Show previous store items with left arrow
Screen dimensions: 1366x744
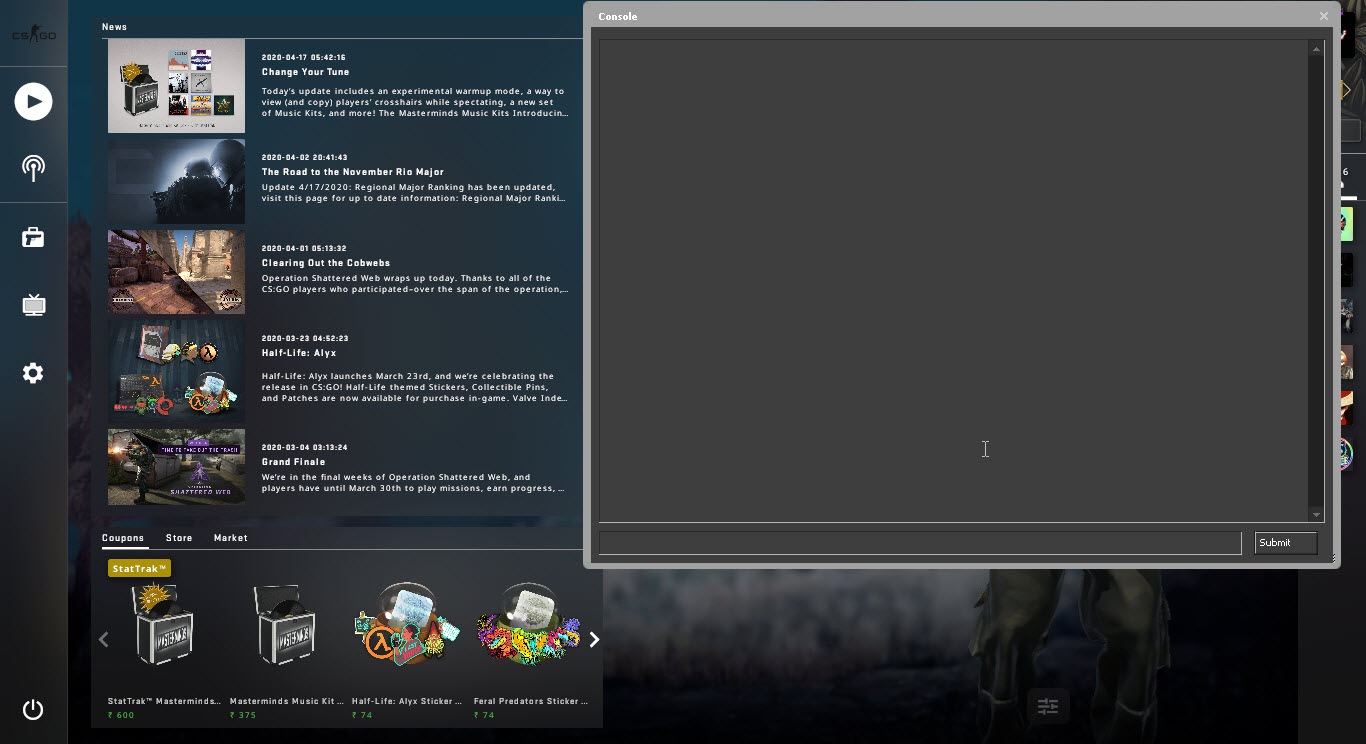[x=103, y=639]
